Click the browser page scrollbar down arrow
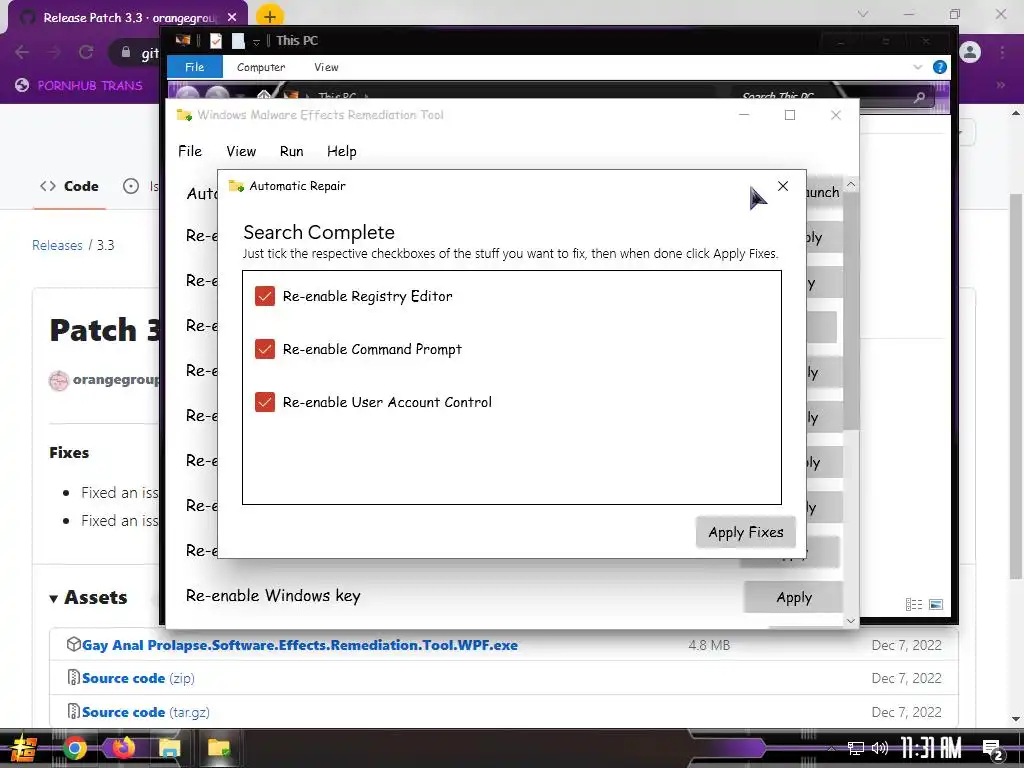1024x768 pixels. click(1016, 719)
